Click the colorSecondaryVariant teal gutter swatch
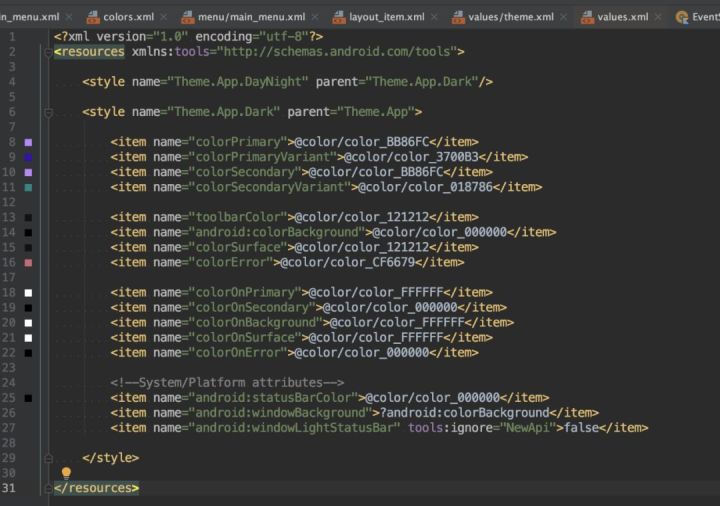The image size is (720, 506). [x=28, y=187]
